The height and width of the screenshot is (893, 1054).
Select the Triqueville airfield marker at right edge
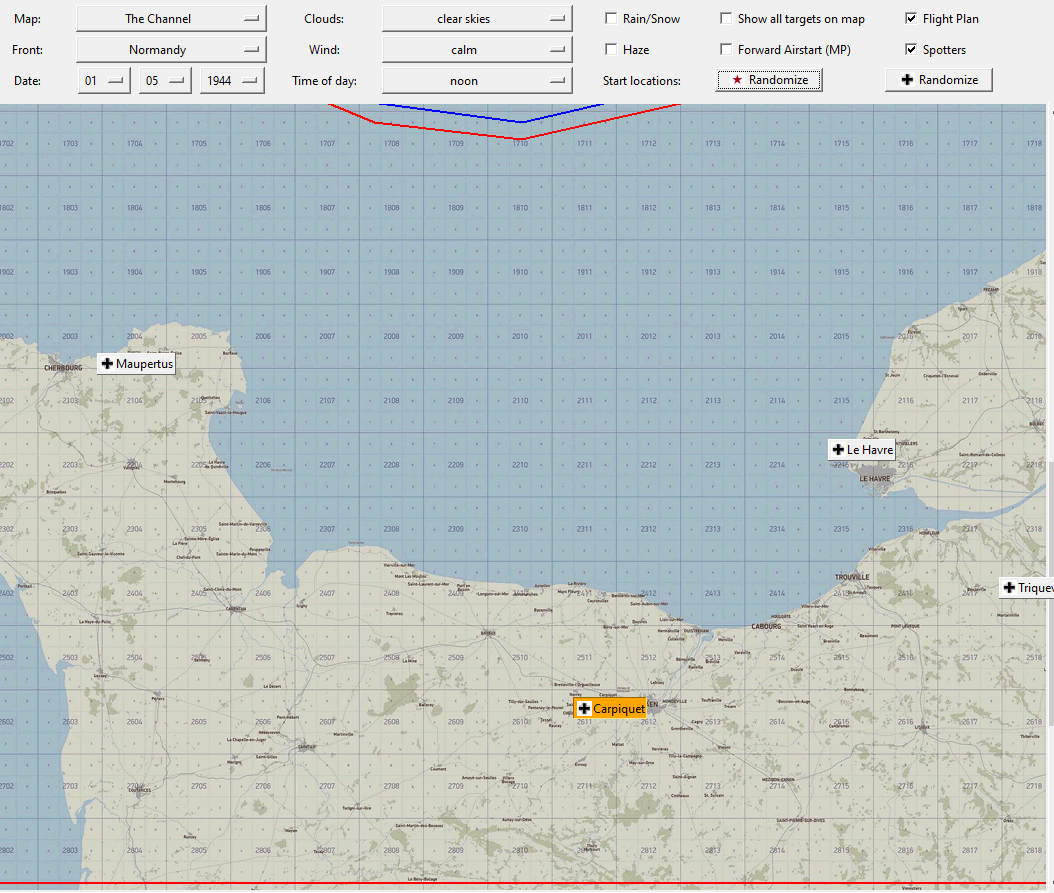(x=1027, y=588)
